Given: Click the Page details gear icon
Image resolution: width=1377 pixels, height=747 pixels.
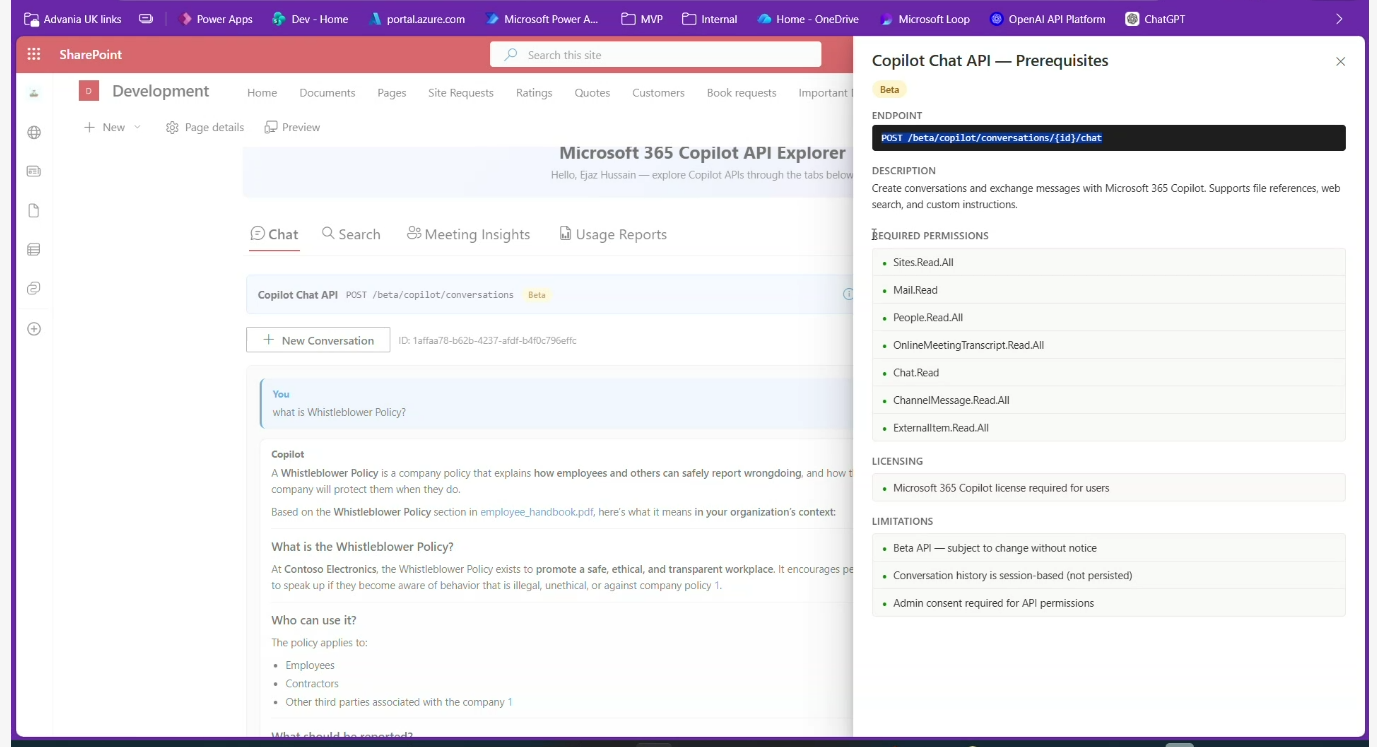Looking at the screenshot, I should pos(172,128).
